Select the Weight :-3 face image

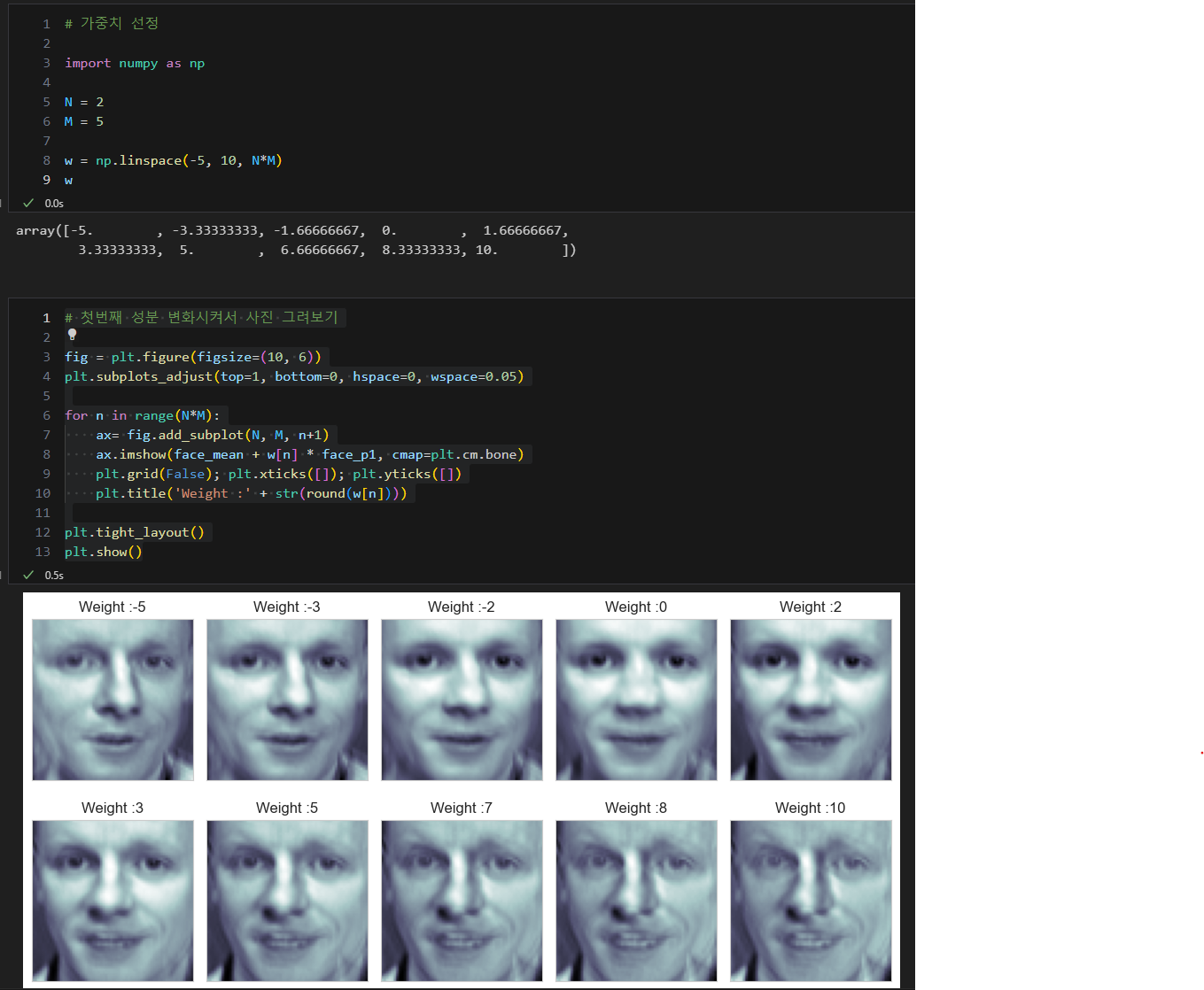pyautogui.click(x=287, y=700)
